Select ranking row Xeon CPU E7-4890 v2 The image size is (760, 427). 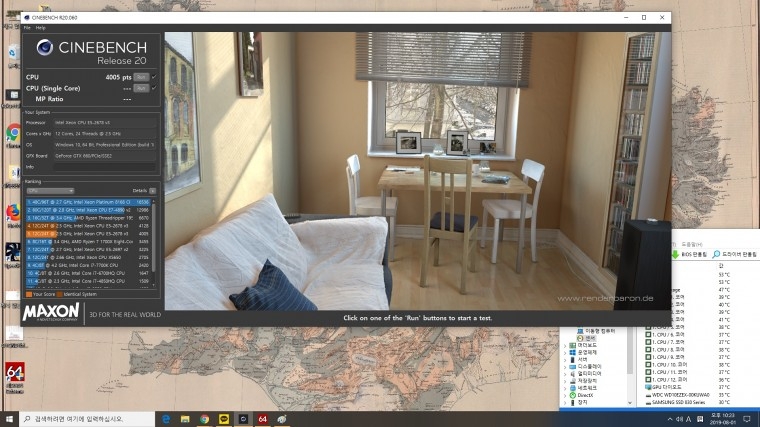(x=88, y=210)
